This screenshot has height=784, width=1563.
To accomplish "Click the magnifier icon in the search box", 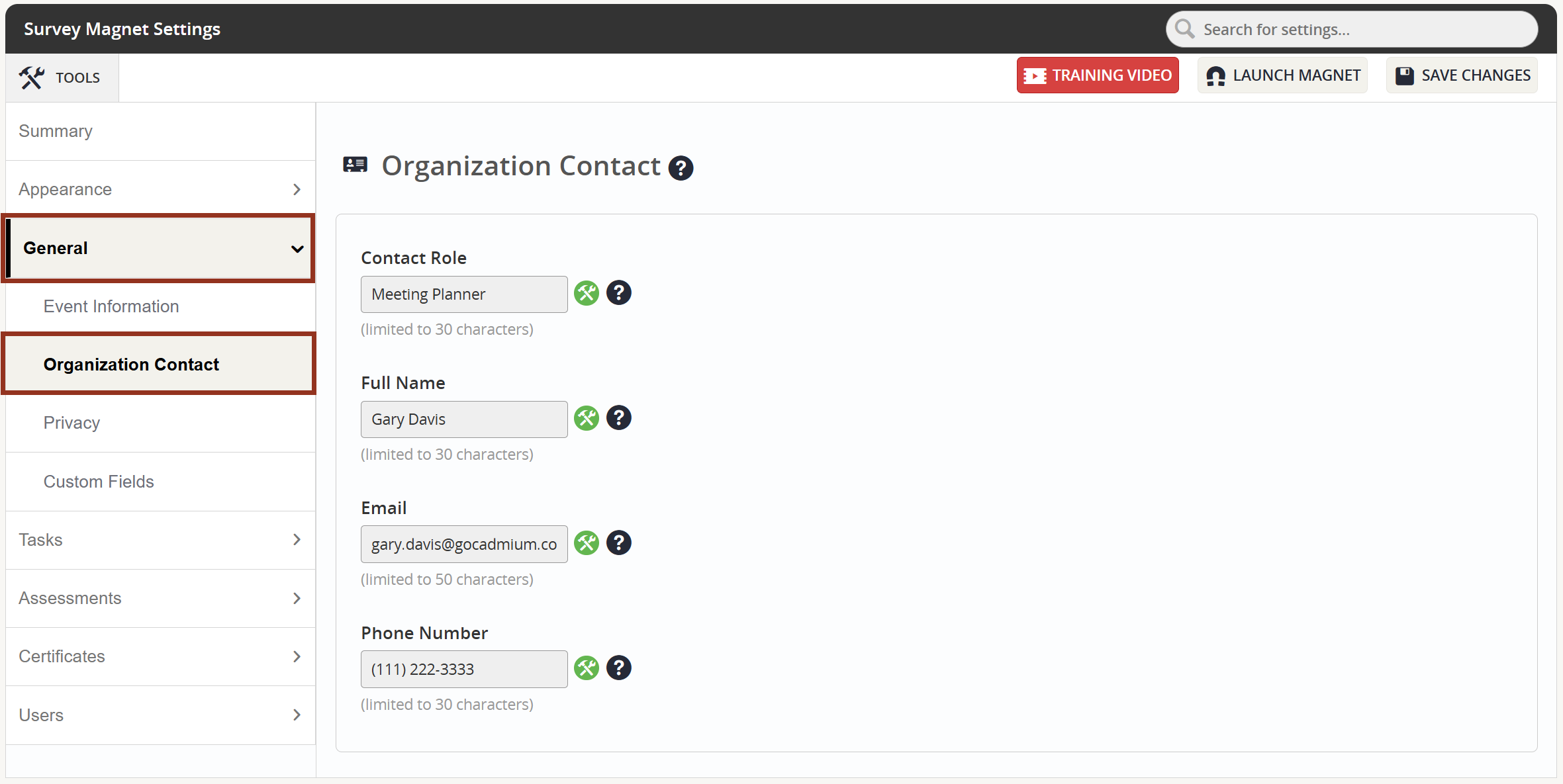I will (x=1185, y=29).
